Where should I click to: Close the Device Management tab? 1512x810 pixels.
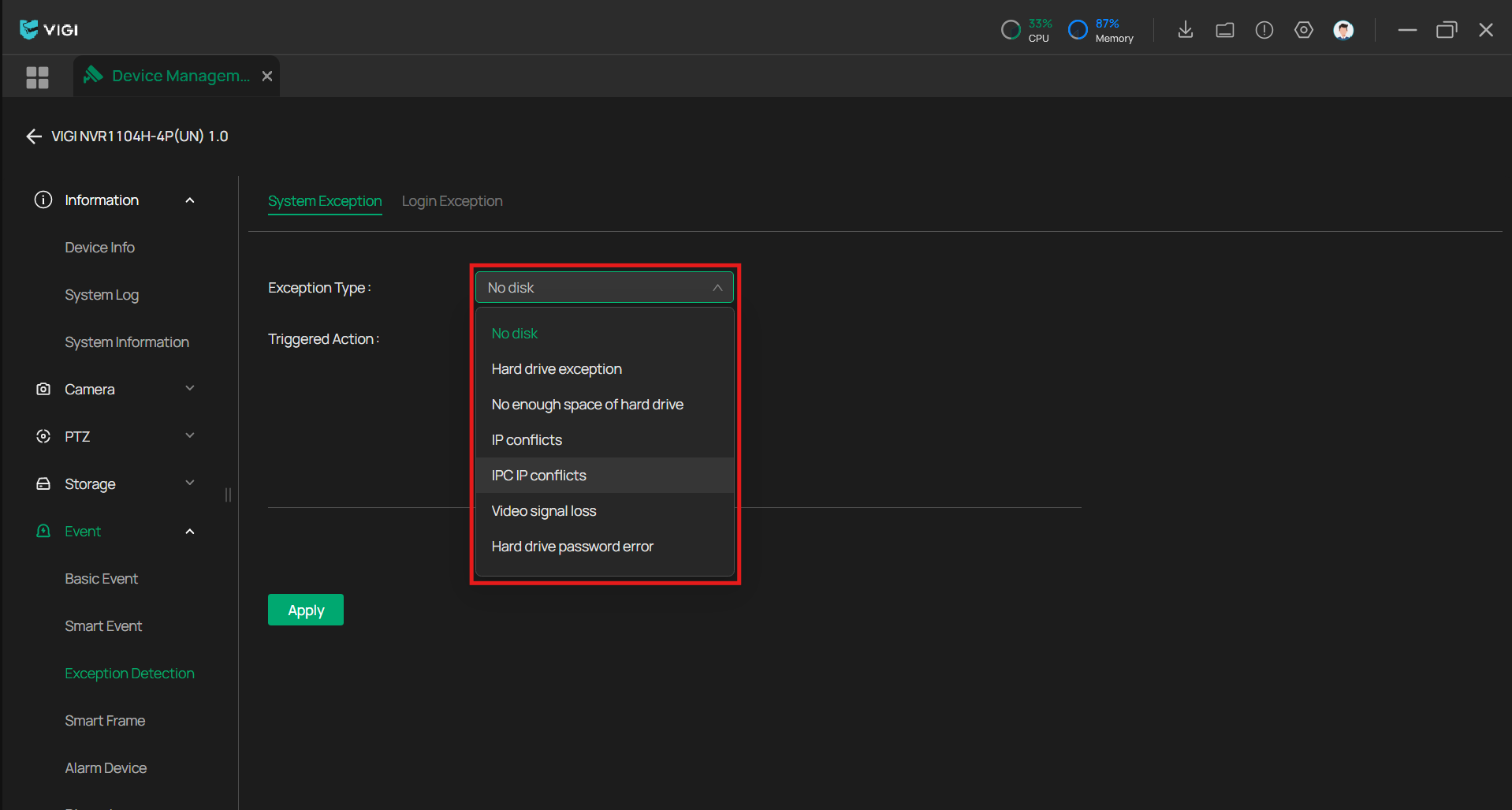[267, 77]
